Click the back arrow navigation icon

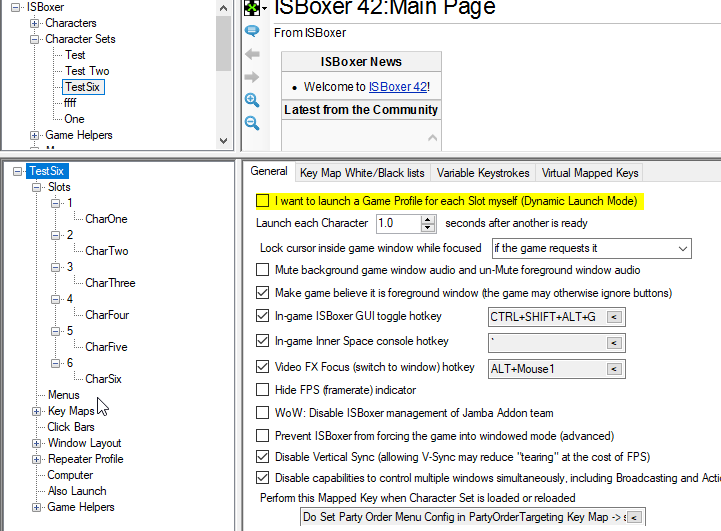click(252, 54)
